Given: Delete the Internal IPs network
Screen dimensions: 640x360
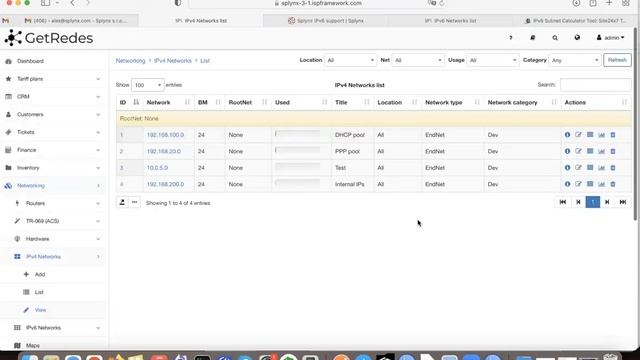Looking at the screenshot, I should [x=613, y=184].
